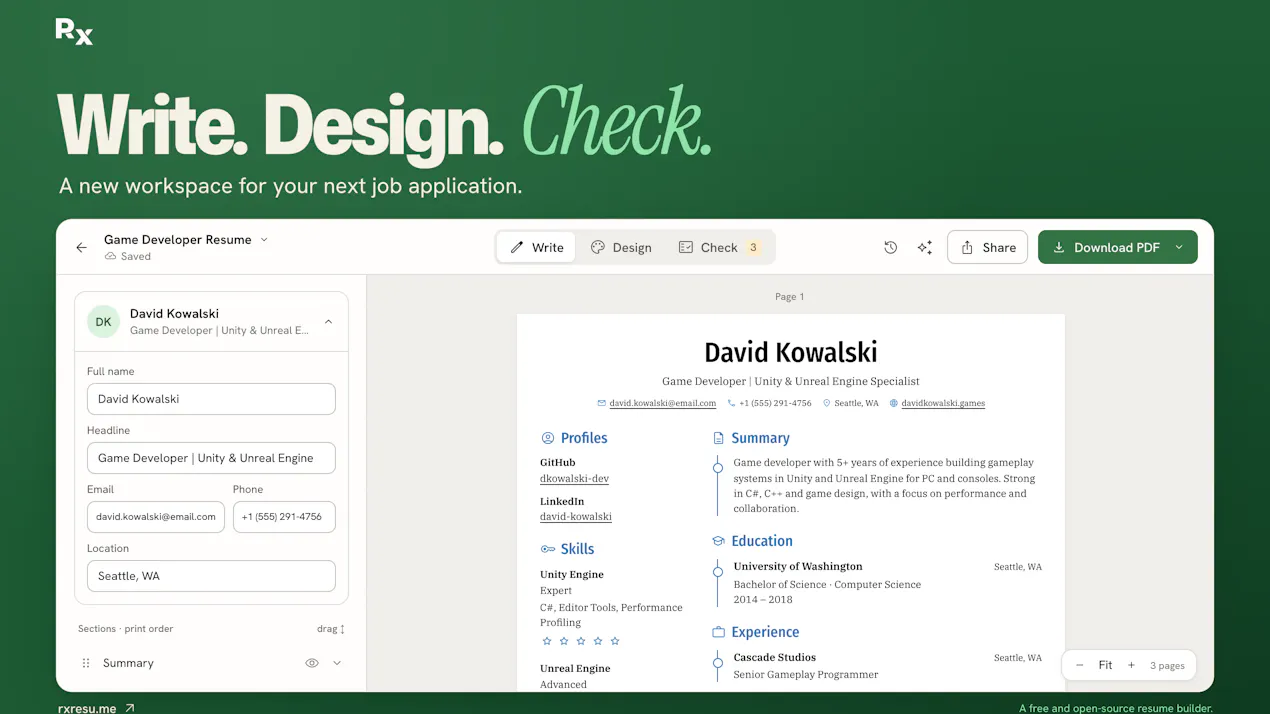This screenshot has height=714, width=1270.
Task: Open version history clock icon
Action: tap(891, 248)
